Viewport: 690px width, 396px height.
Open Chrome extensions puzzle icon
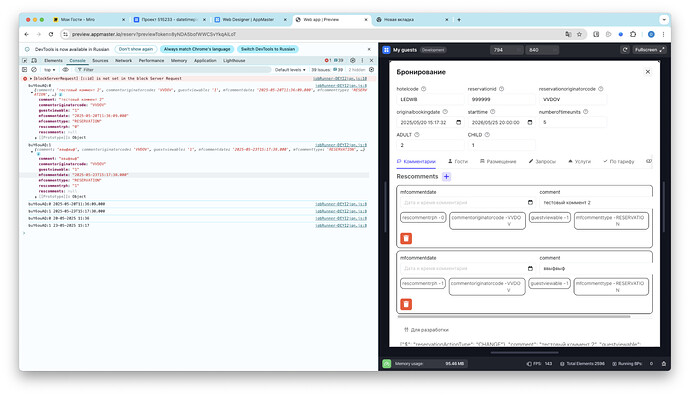(x=633, y=34)
